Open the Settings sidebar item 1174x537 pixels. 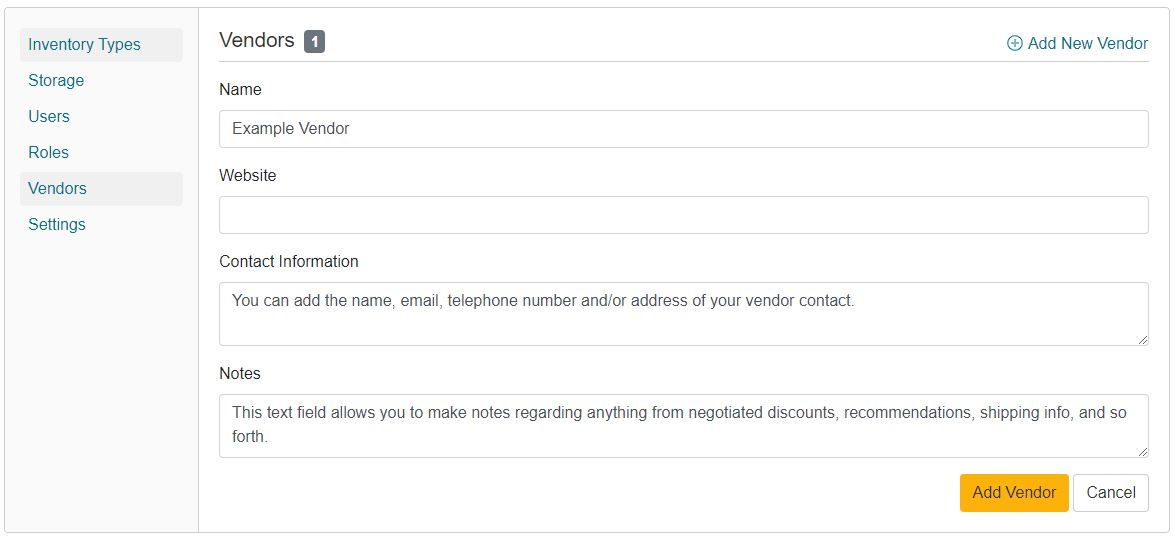pyautogui.click(x=57, y=225)
